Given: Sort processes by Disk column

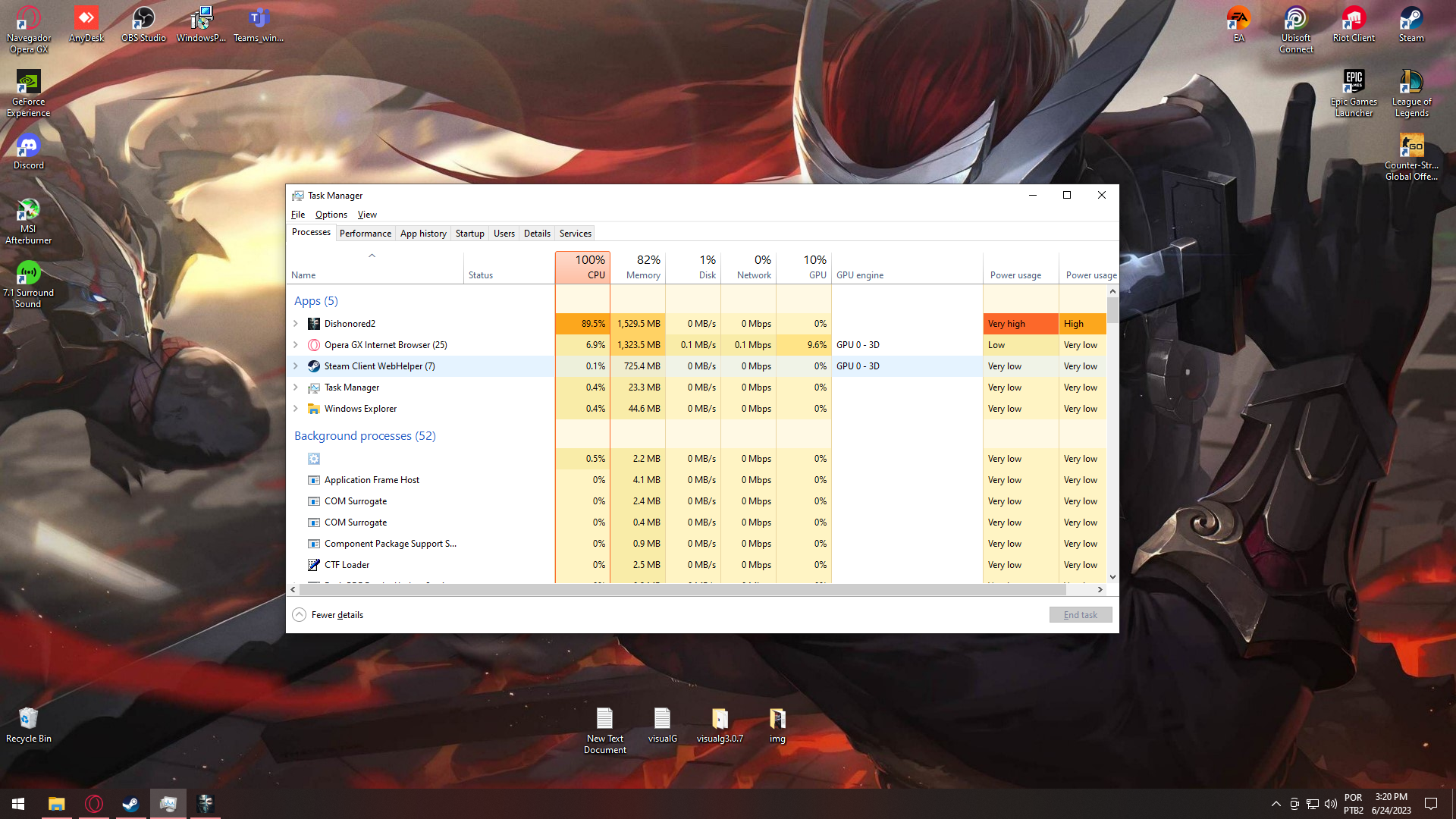Looking at the screenshot, I should (x=693, y=268).
